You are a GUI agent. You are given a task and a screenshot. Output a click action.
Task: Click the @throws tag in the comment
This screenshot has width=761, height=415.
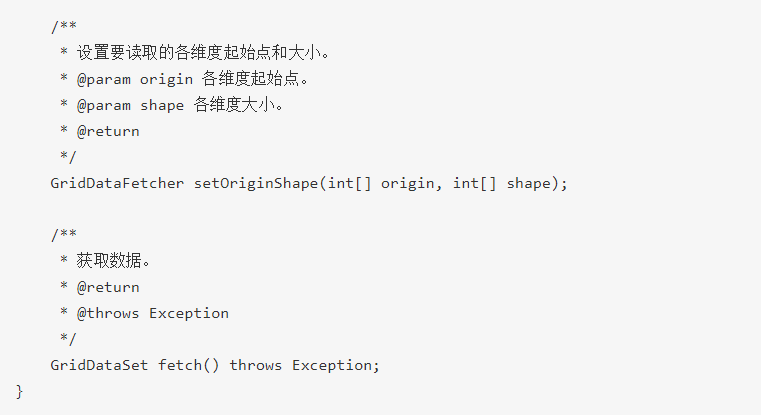pyautogui.click(x=108, y=313)
